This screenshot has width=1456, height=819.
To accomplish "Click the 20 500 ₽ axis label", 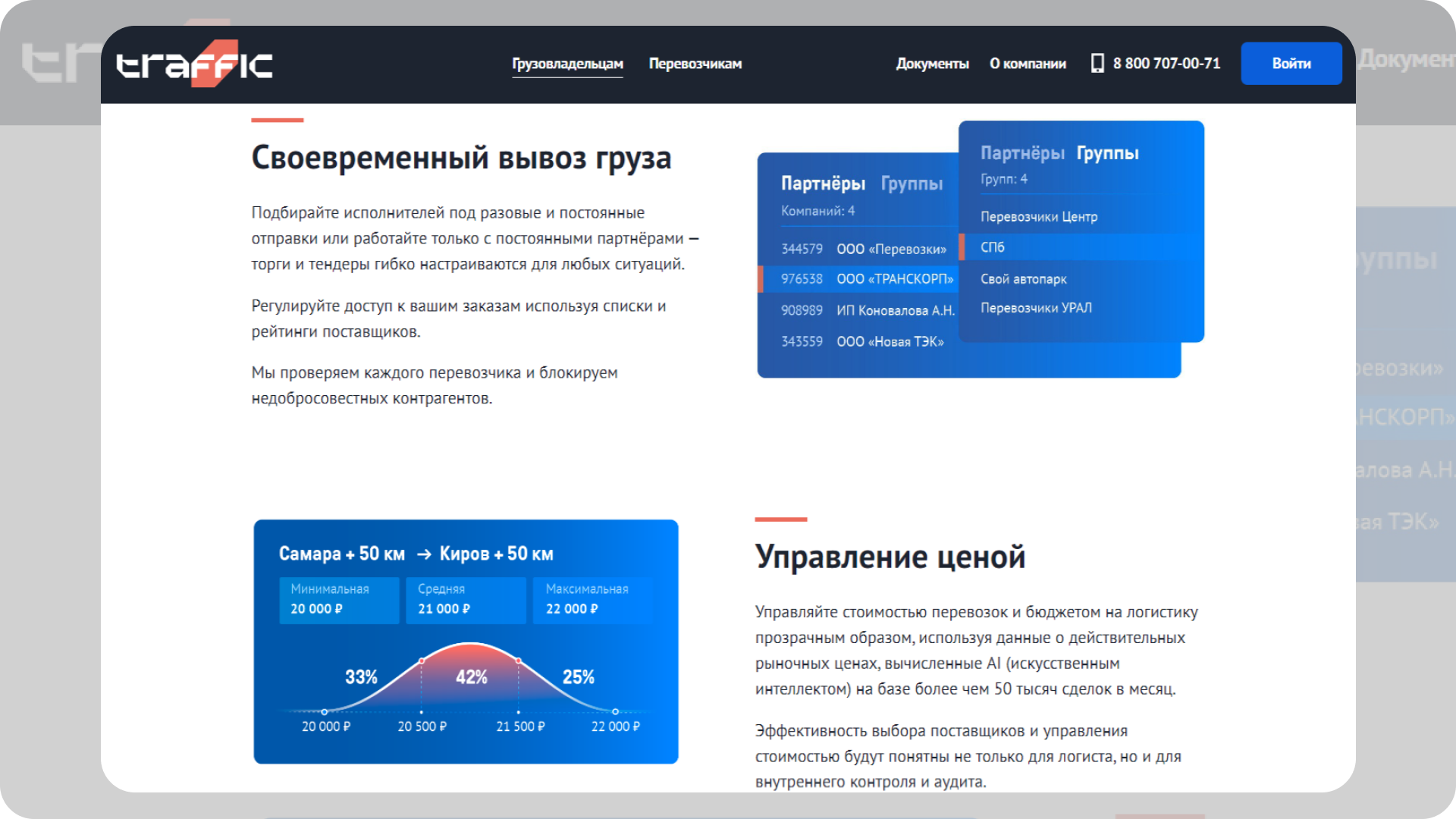I will tap(422, 726).
